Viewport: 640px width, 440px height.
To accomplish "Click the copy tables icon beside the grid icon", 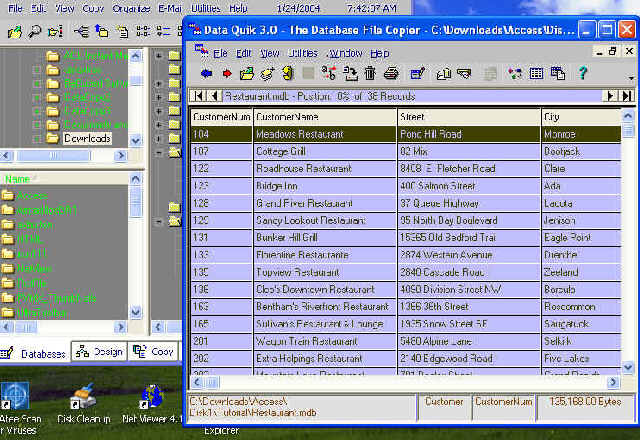I will (x=558, y=74).
